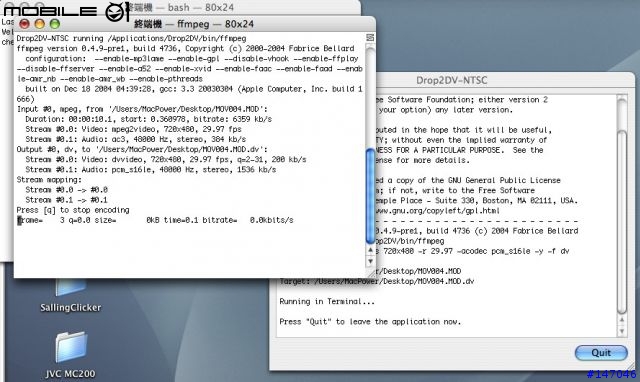Click the ffmpeg terminal title text
Screen dimensions: 640x382
(x=194, y=24)
